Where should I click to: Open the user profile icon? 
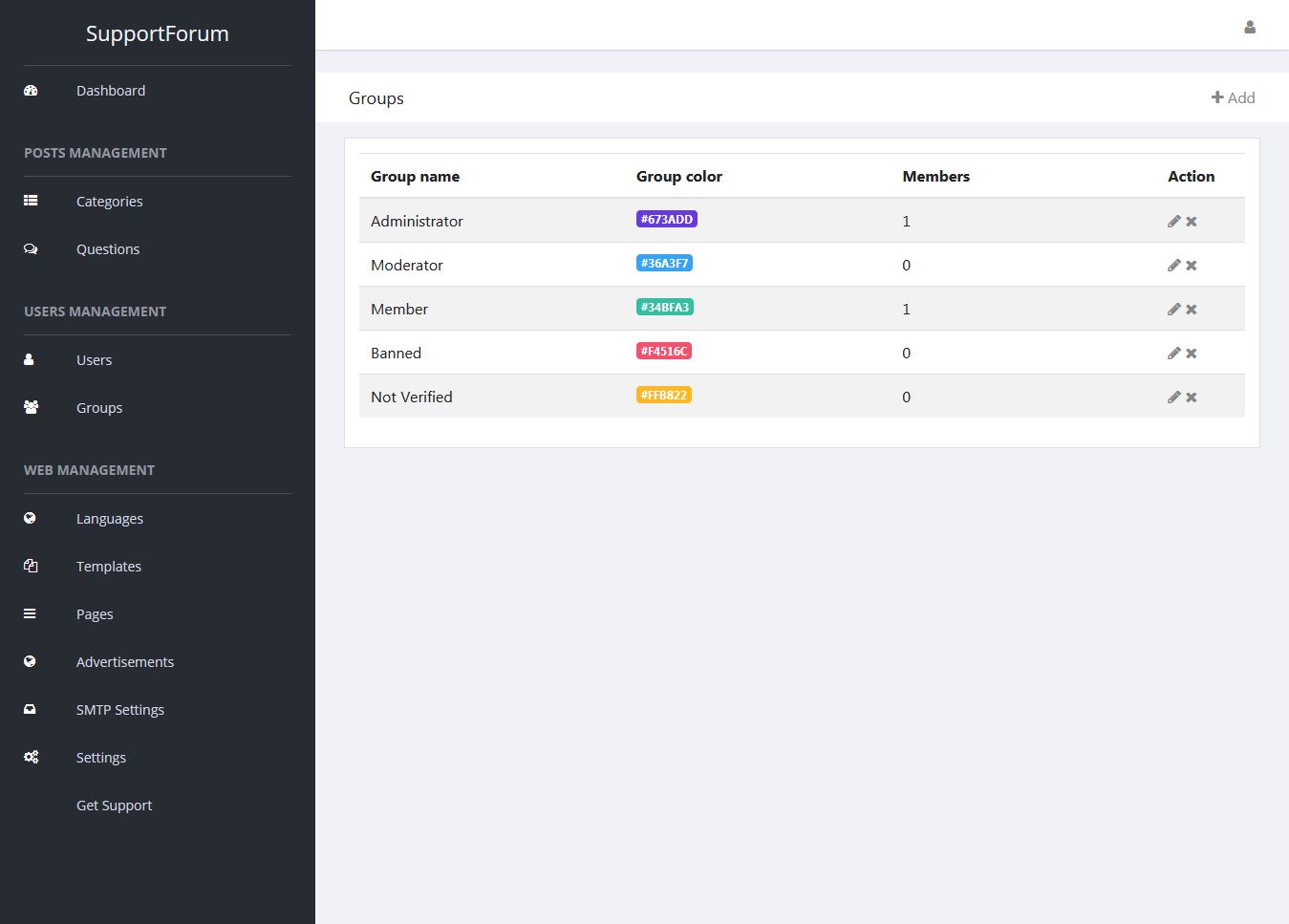coord(1249,27)
